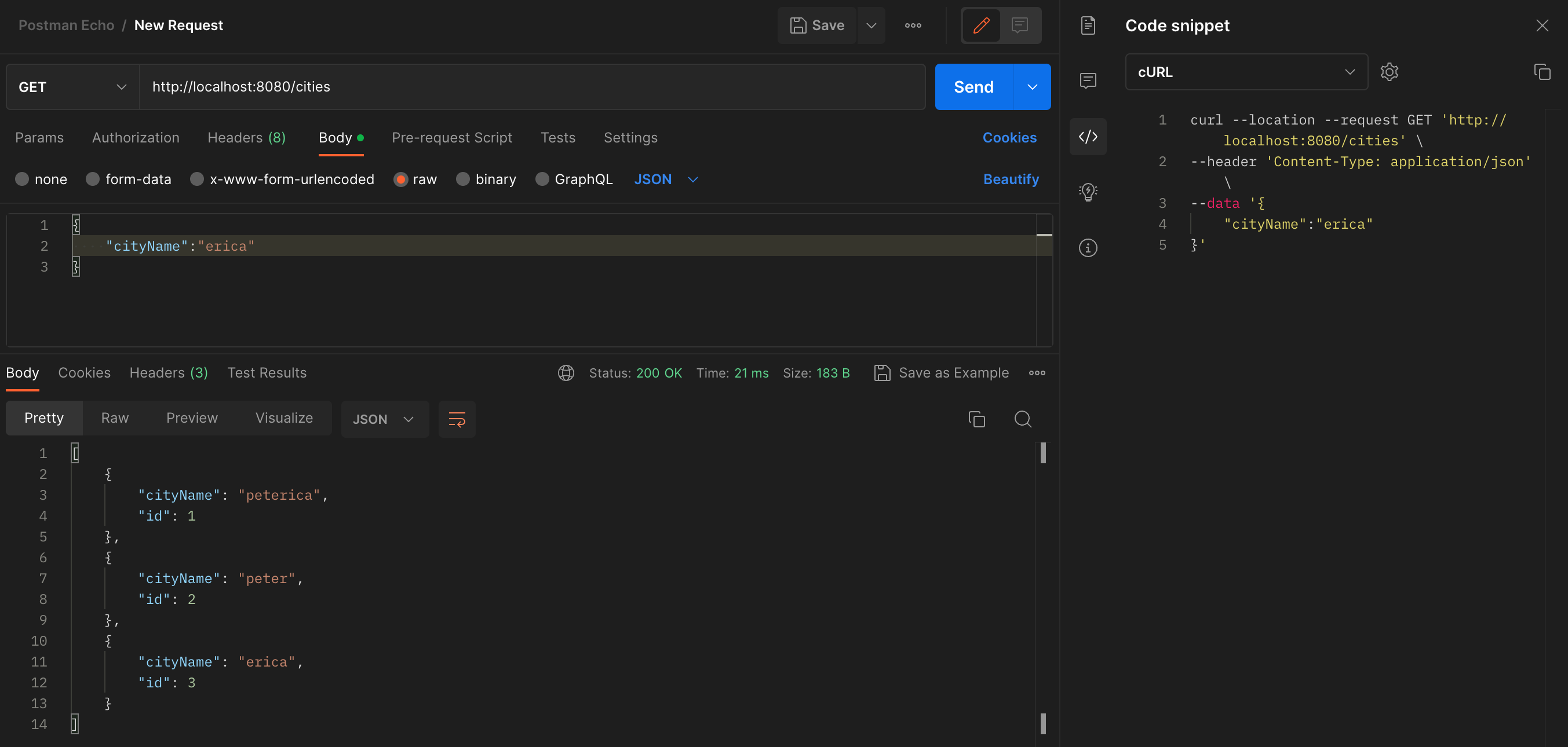Image resolution: width=1568 pixels, height=747 pixels.
Task: Toggle line wrap in response
Action: (457, 419)
